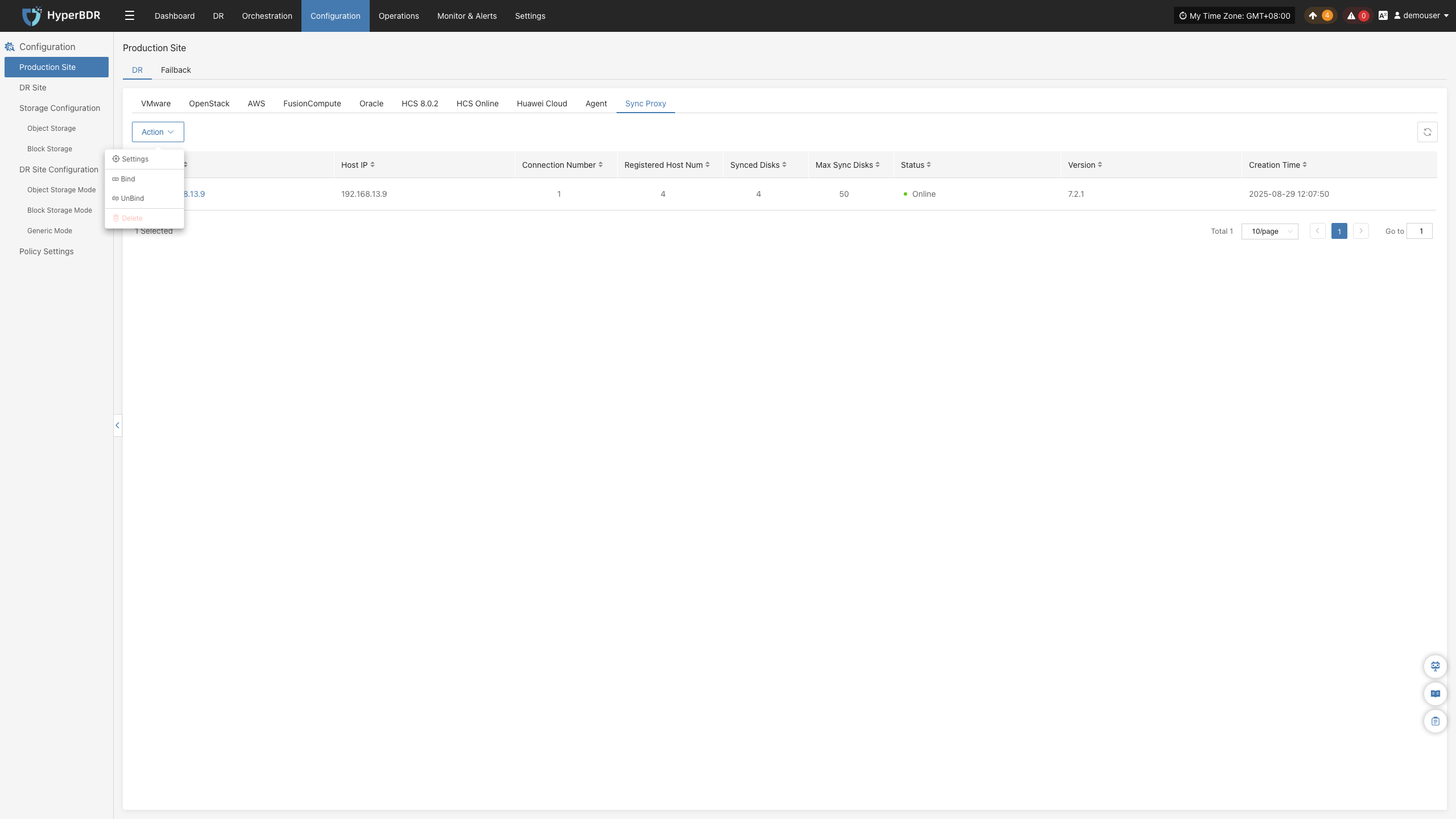1456x819 pixels.
Task: Sort by Host IP column arrows
Action: click(373, 165)
